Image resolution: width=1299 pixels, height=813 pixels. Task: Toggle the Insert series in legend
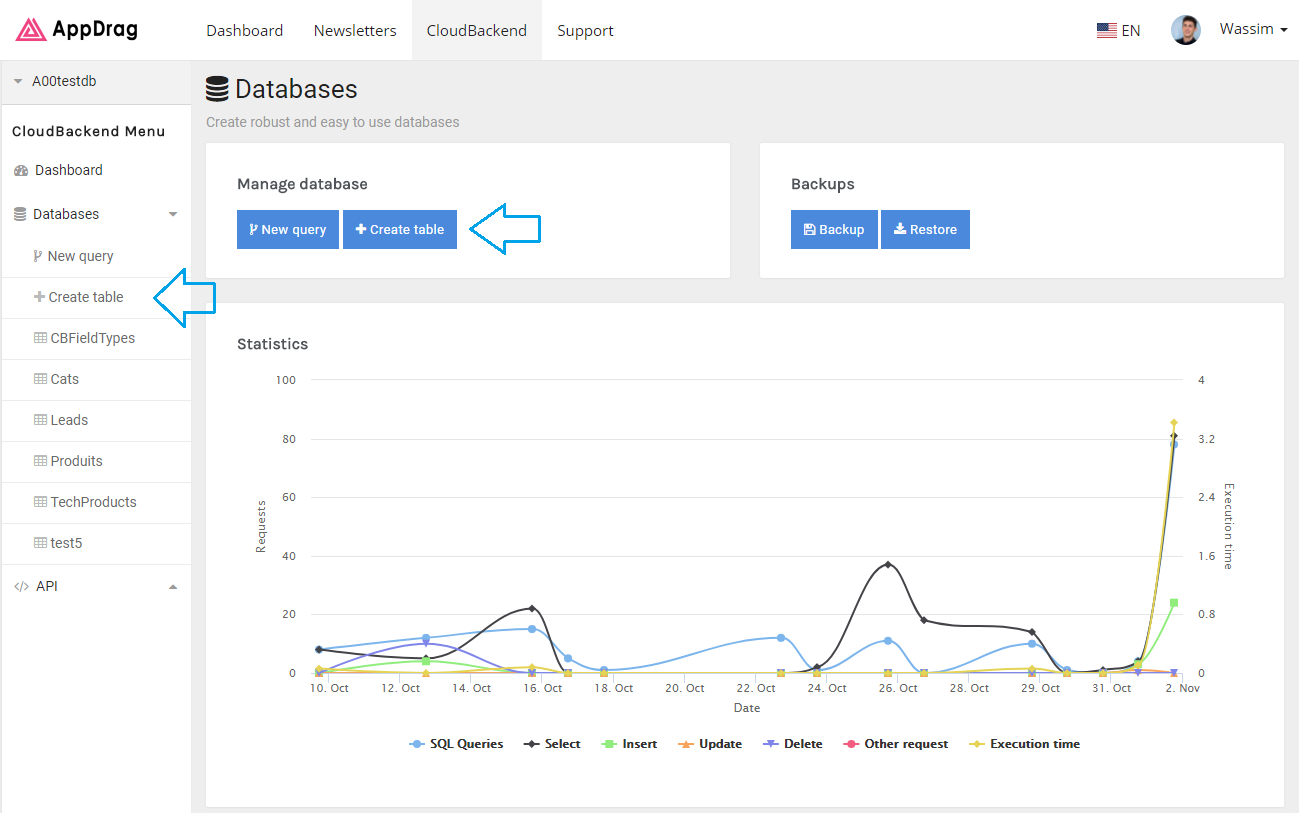click(x=629, y=744)
